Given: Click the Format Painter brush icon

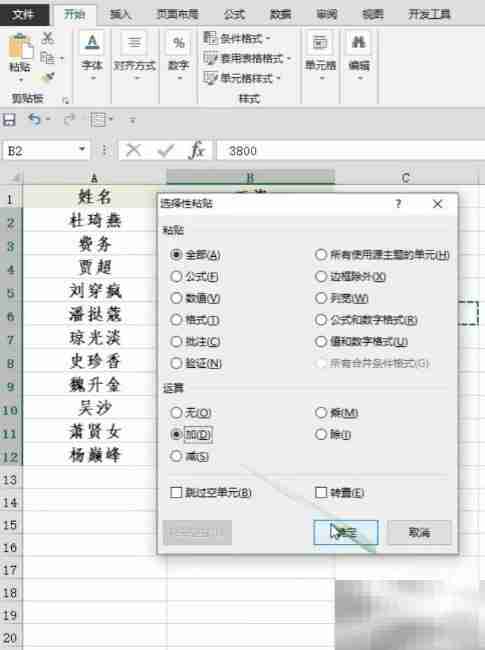Looking at the screenshot, I should pyautogui.click(x=48, y=78).
